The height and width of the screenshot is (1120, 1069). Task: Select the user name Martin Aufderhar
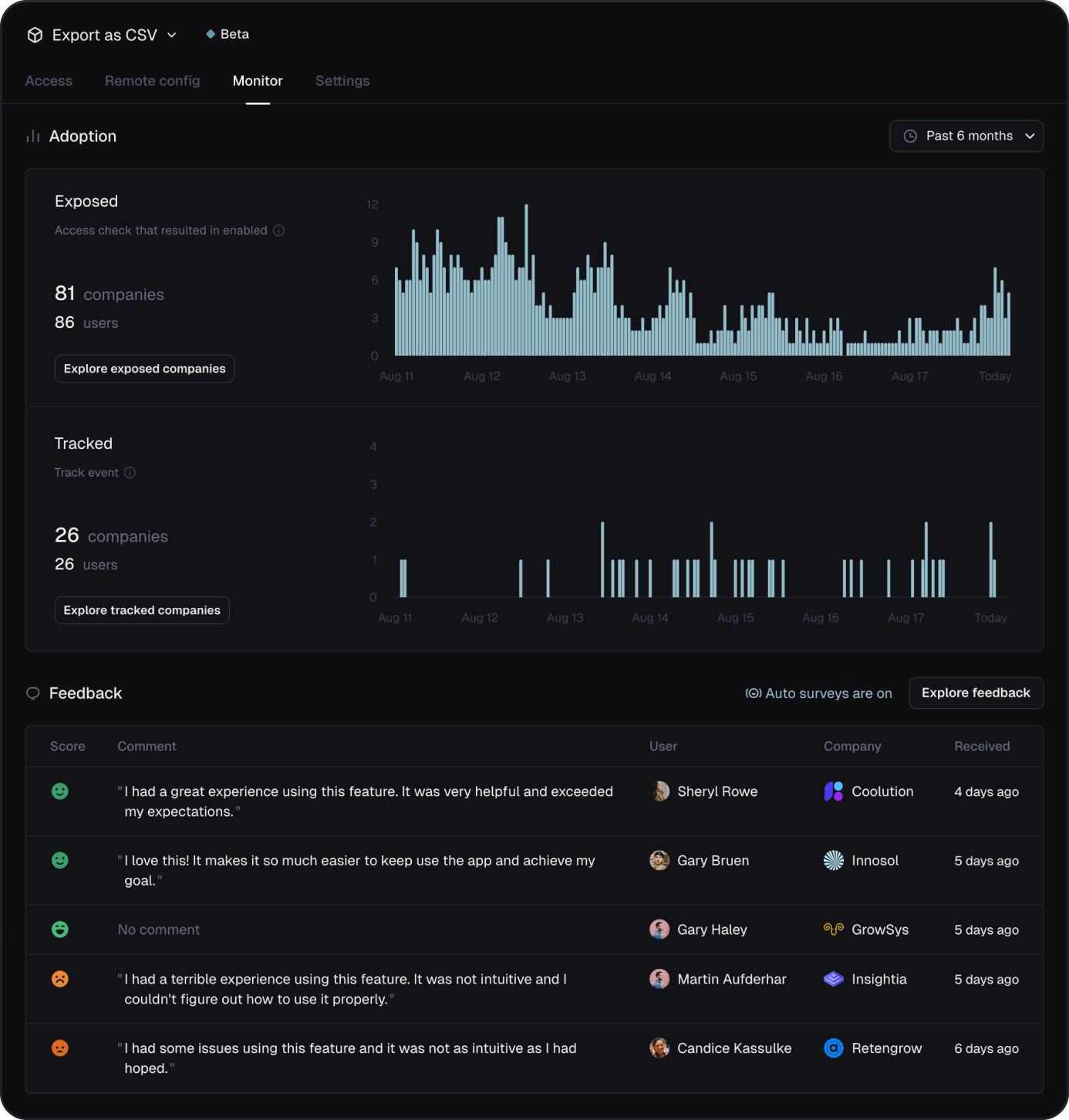click(732, 979)
